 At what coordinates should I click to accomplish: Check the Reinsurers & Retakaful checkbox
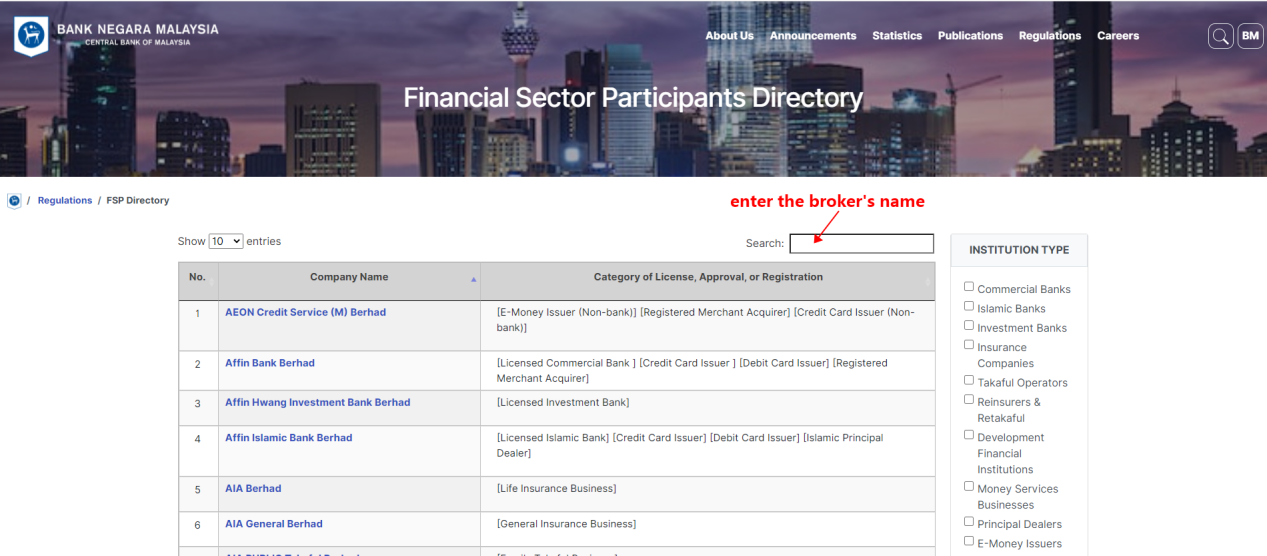968,399
